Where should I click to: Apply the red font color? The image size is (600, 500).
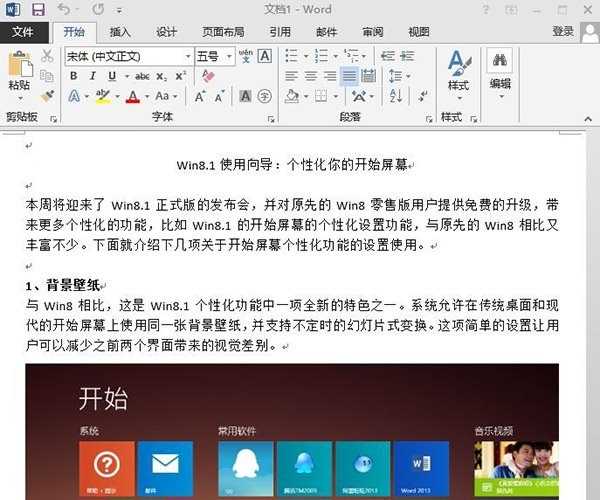[x=133, y=96]
